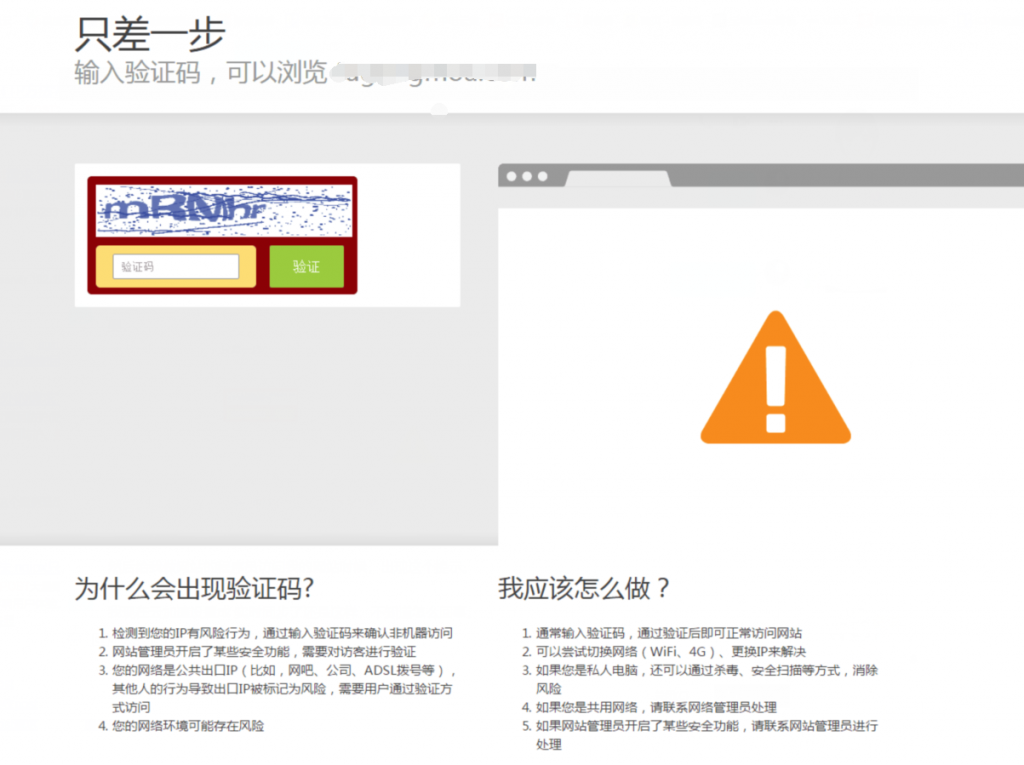Click solution 4 about 共用网络 管理员
This screenshot has width=1024, height=765.
(656, 707)
